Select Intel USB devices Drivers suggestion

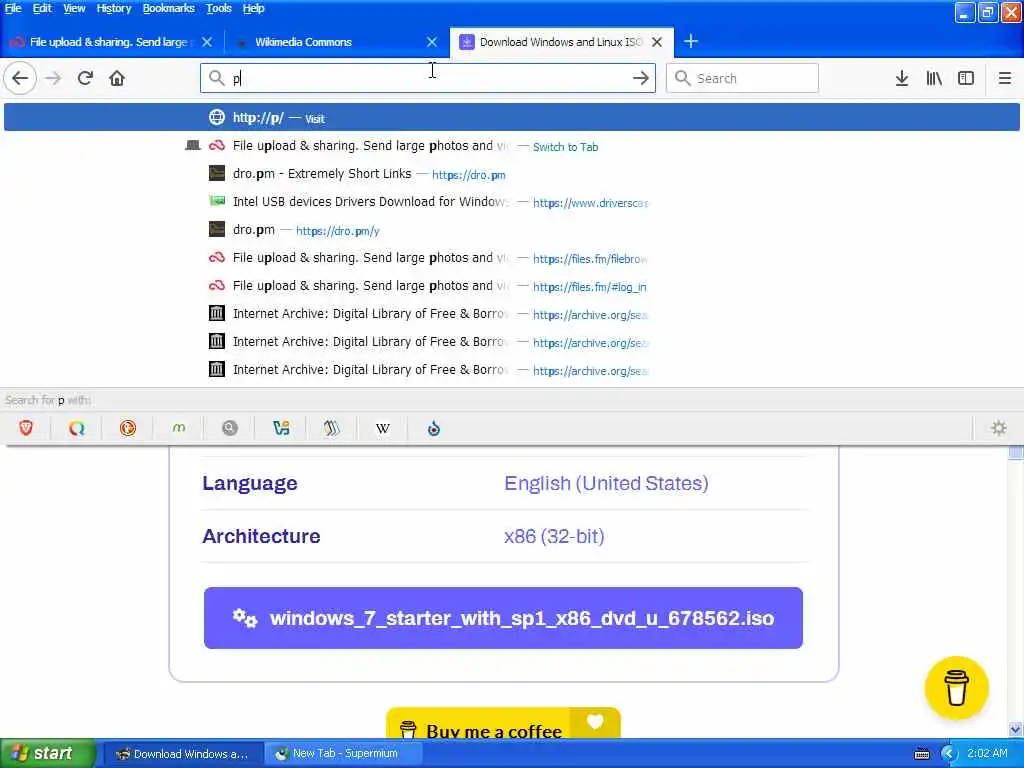click(x=511, y=202)
